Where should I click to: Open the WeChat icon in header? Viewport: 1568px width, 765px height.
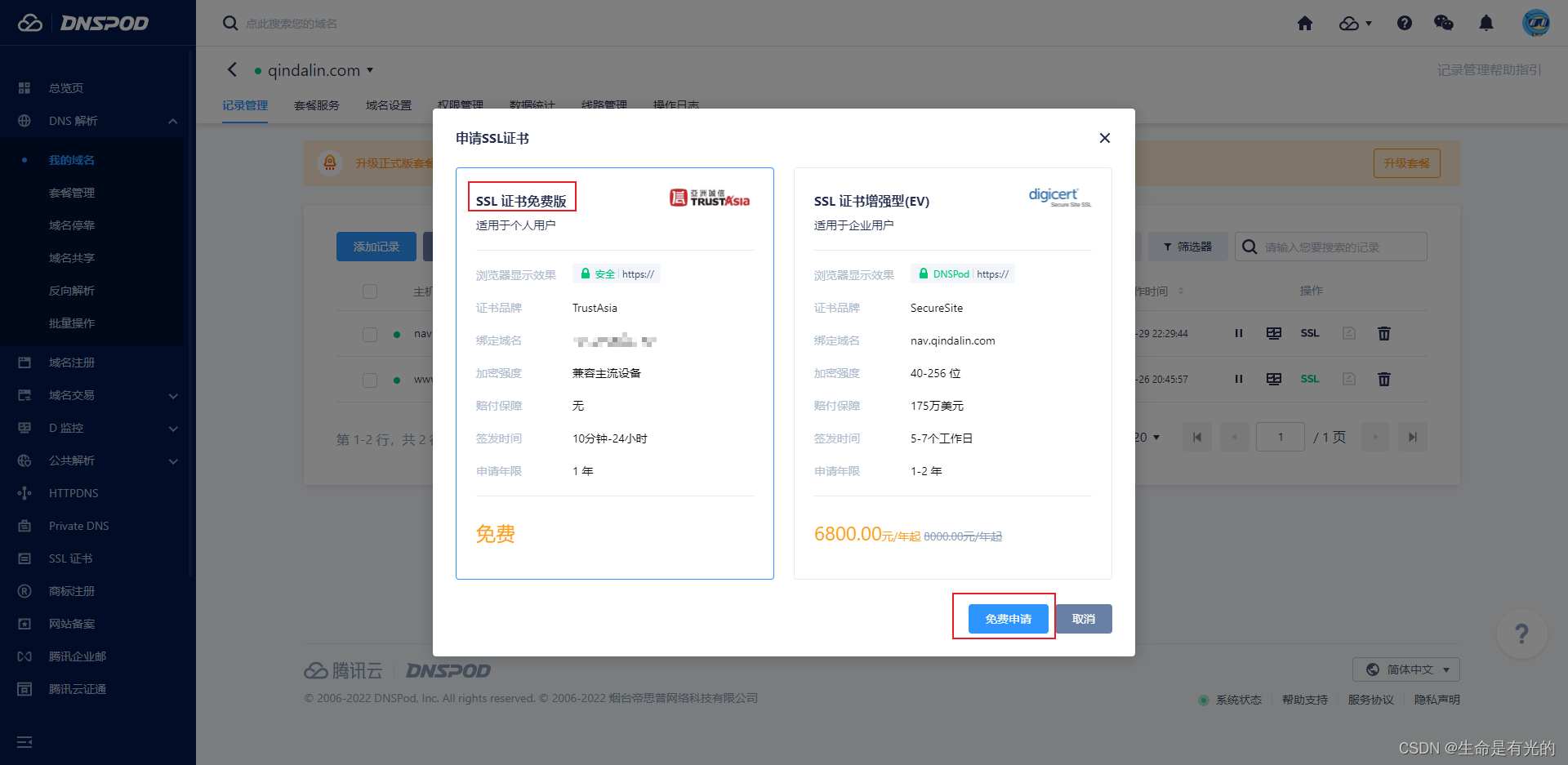(x=1444, y=24)
